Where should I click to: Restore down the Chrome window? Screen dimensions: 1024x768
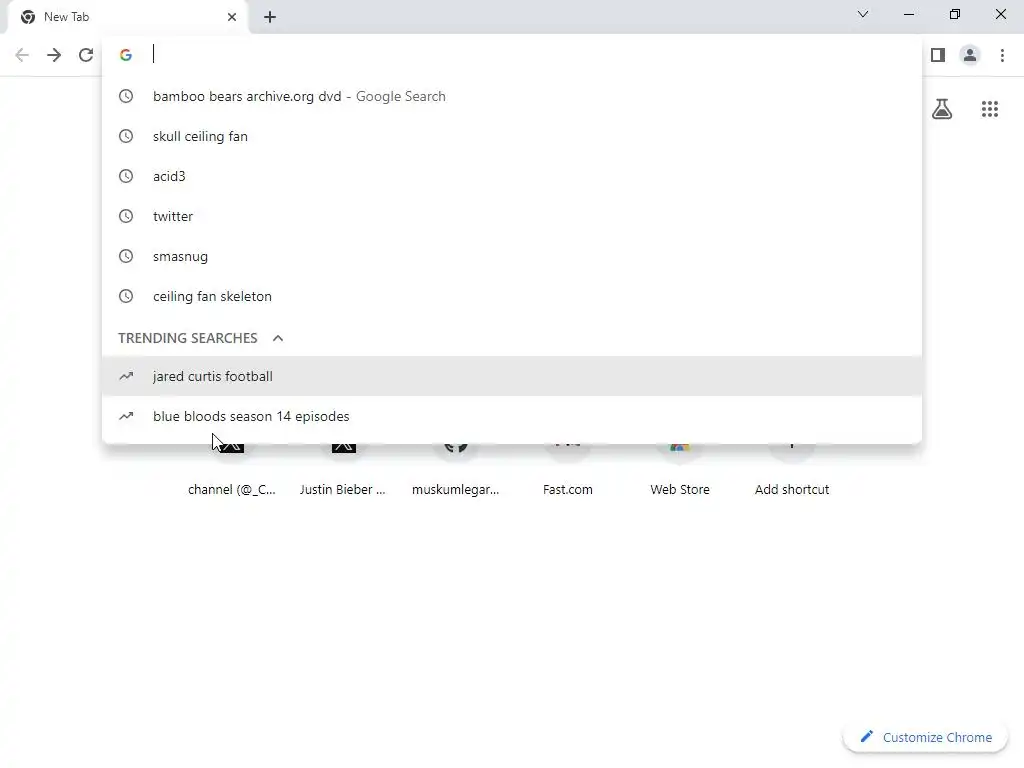click(x=955, y=14)
